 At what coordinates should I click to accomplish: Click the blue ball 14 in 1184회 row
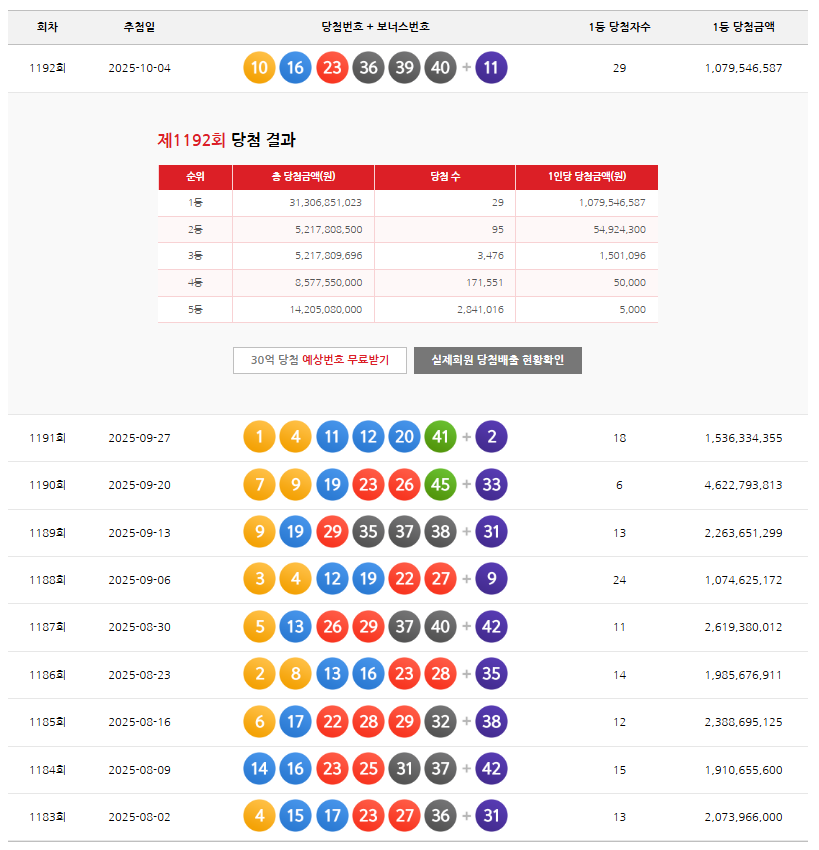(259, 769)
